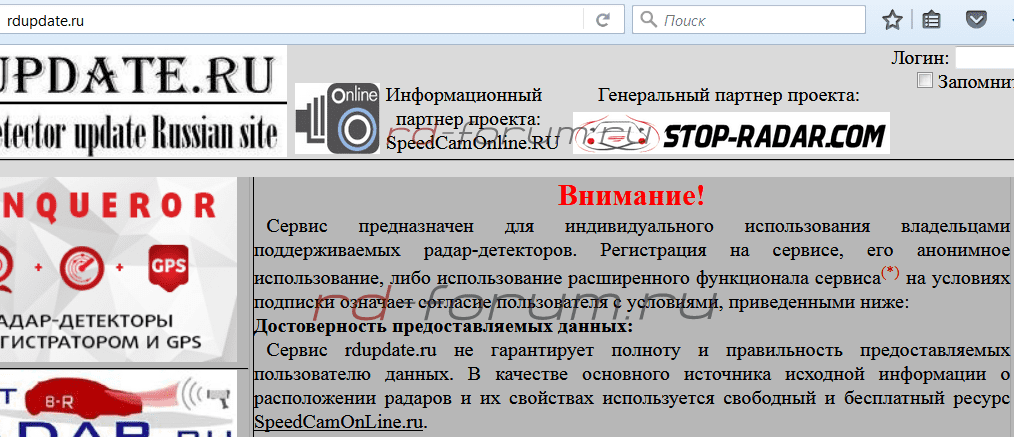Click the 'Генеральный партнер проекта:' label
The width and height of the screenshot is (1014, 437).
[729, 96]
